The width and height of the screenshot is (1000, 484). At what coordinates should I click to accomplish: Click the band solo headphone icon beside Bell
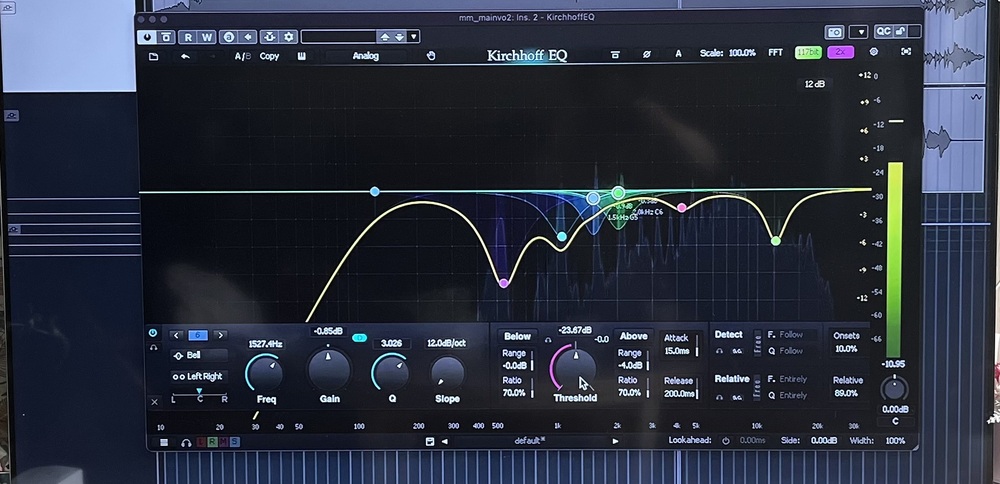(x=153, y=348)
